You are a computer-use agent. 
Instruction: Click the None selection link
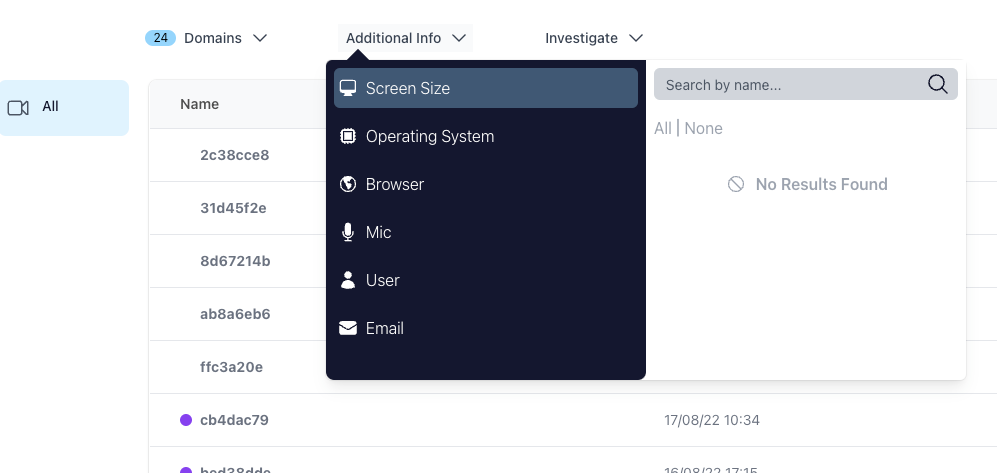click(x=703, y=128)
